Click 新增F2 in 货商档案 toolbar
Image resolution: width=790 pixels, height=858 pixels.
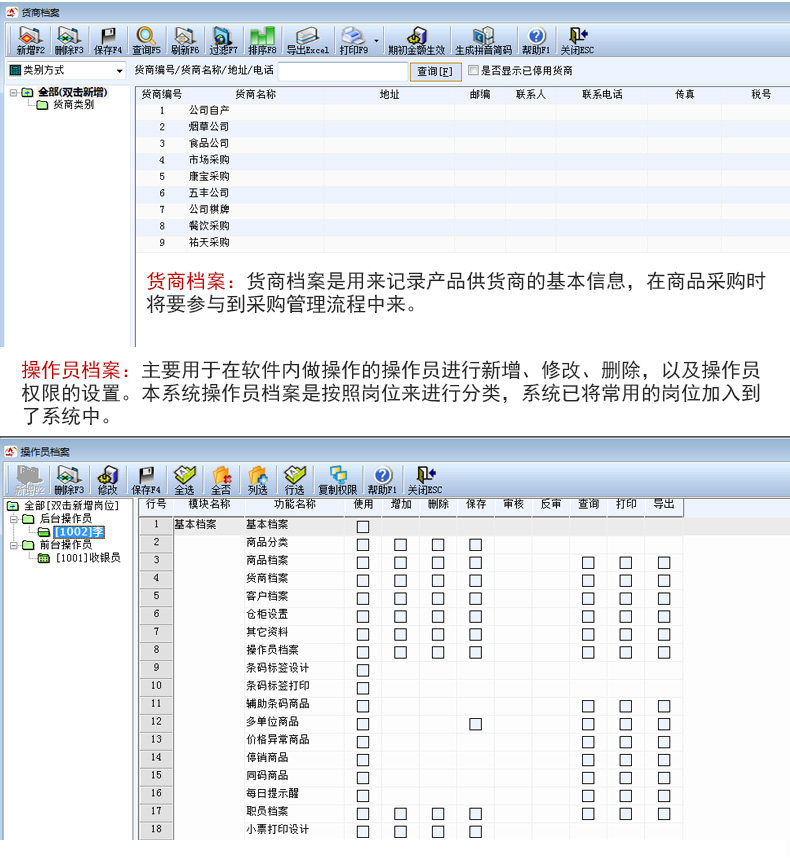(30, 41)
